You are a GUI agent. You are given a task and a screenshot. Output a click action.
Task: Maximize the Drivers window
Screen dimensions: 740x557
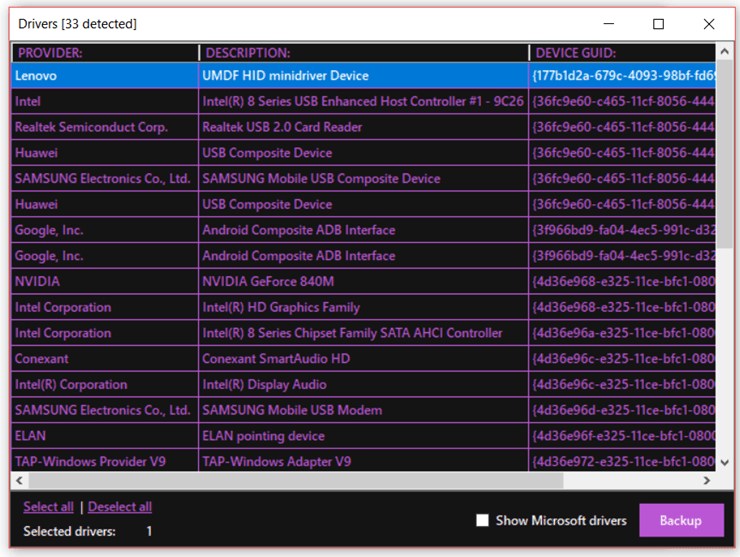tap(658, 24)
